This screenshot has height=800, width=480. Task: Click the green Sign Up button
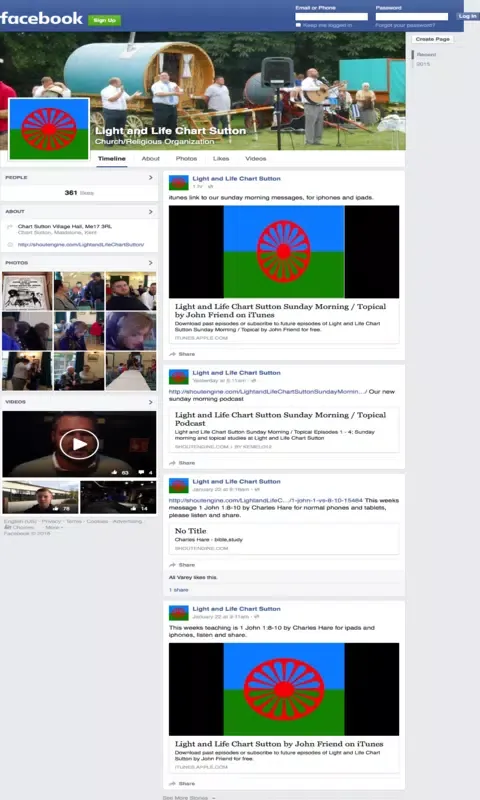click(105, 20)
